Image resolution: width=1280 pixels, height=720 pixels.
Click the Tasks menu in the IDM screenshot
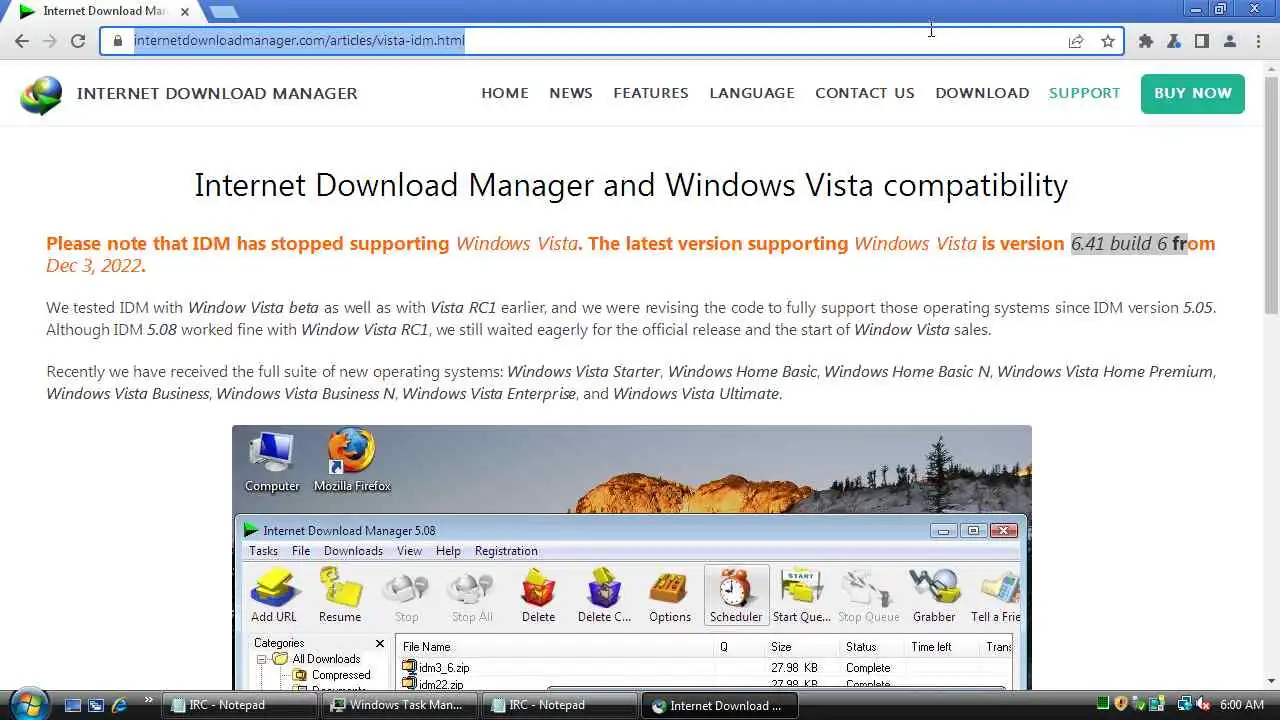pyautogui.click(x=263, y=551)
